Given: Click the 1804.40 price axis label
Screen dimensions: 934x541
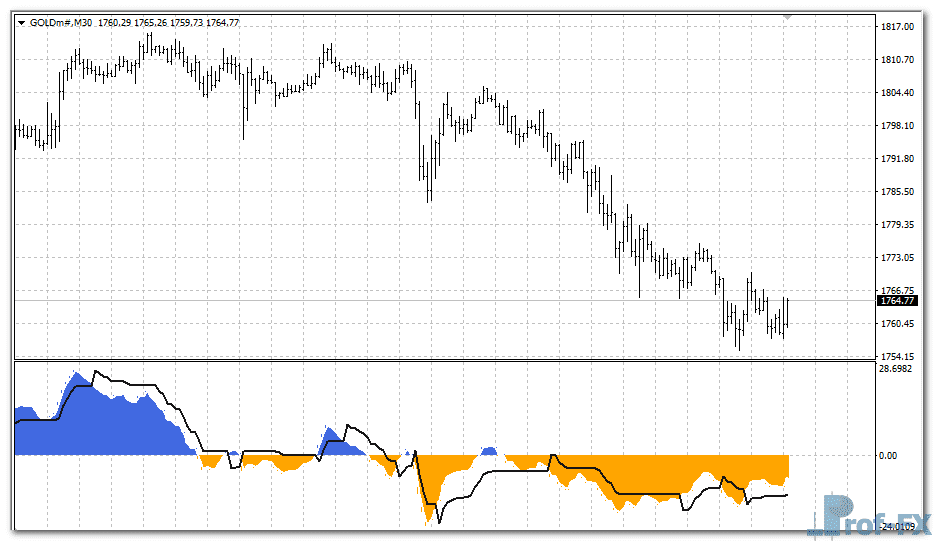Looking at the screenshot, I should click(895, 93).
